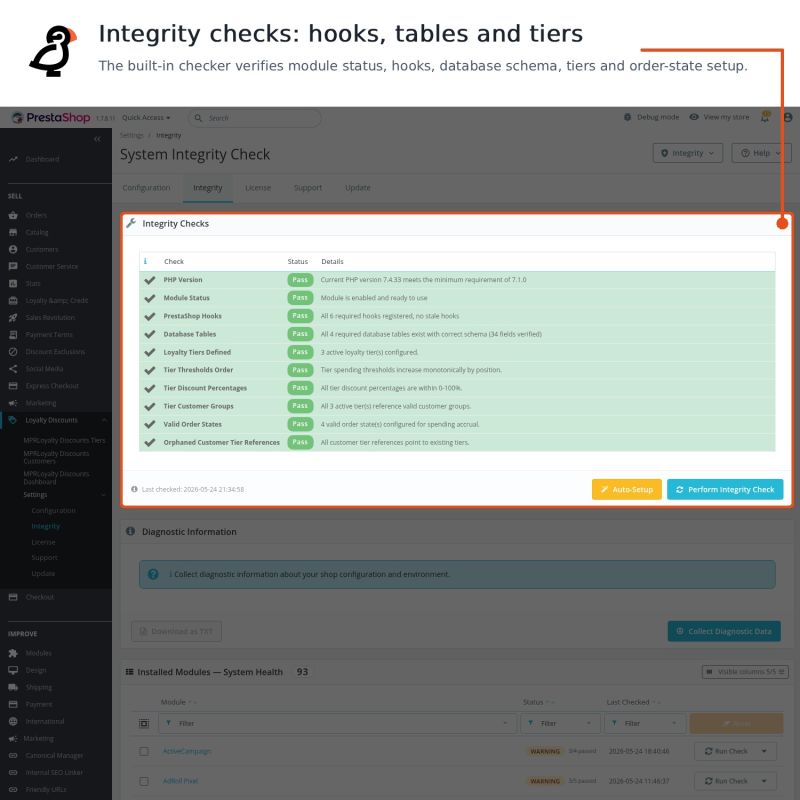The image size is (800, 800).
Task: Open the AdRoll Pixel module link
Action: [x=180, y=781]
